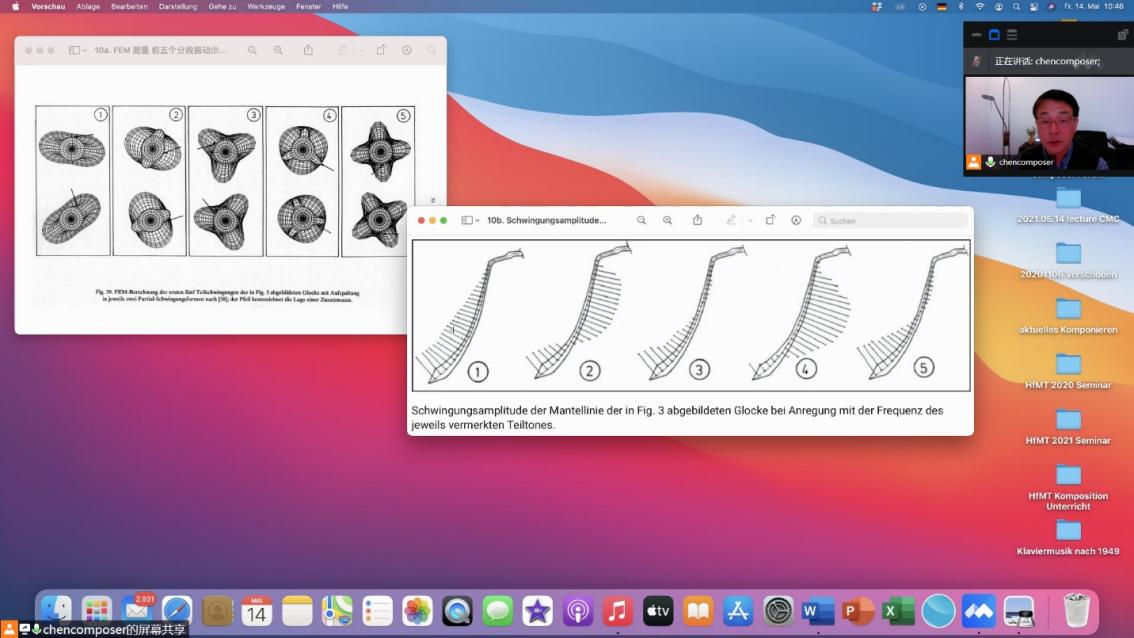This screenshot has width=1134, height=638.
Task: Click the Suchen search field in the 10b window
Action: (890, 221)
